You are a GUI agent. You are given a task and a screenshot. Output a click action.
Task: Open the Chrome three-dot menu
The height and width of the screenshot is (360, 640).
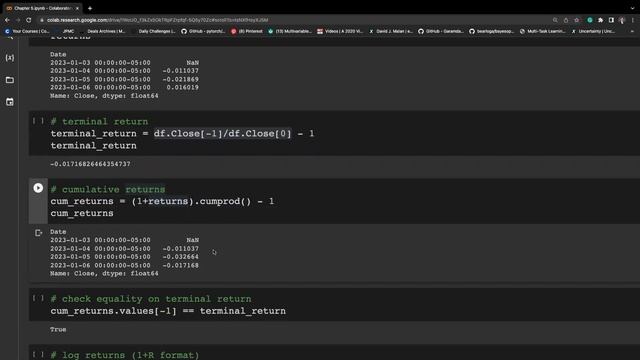coord(633,20)
